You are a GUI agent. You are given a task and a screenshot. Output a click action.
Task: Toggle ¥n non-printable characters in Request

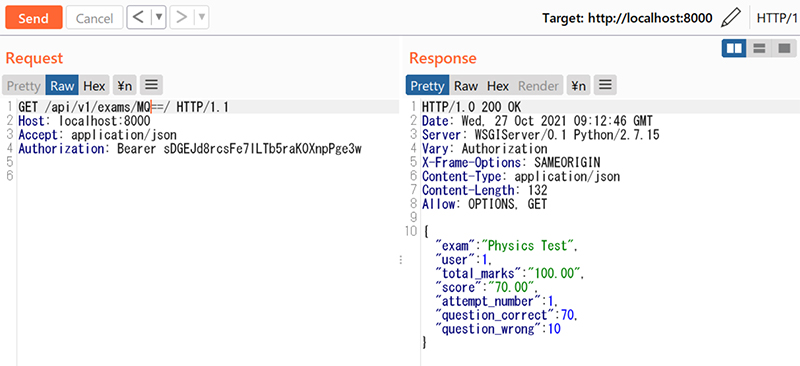[x=124, y=86]
